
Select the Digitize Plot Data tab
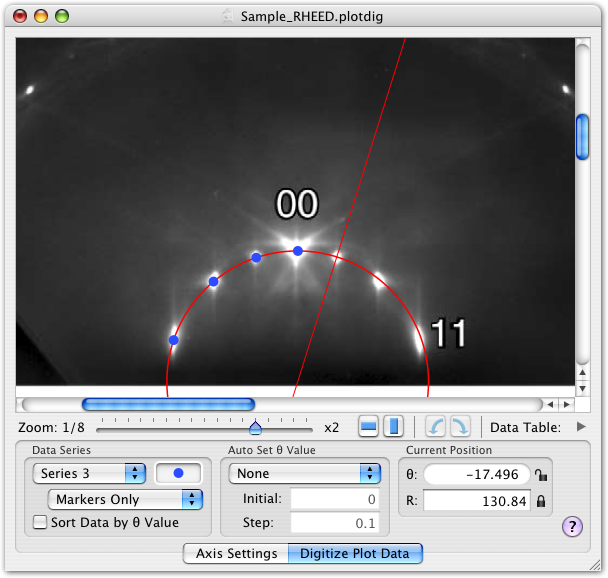pyautogui.click(x=355, y=554)
